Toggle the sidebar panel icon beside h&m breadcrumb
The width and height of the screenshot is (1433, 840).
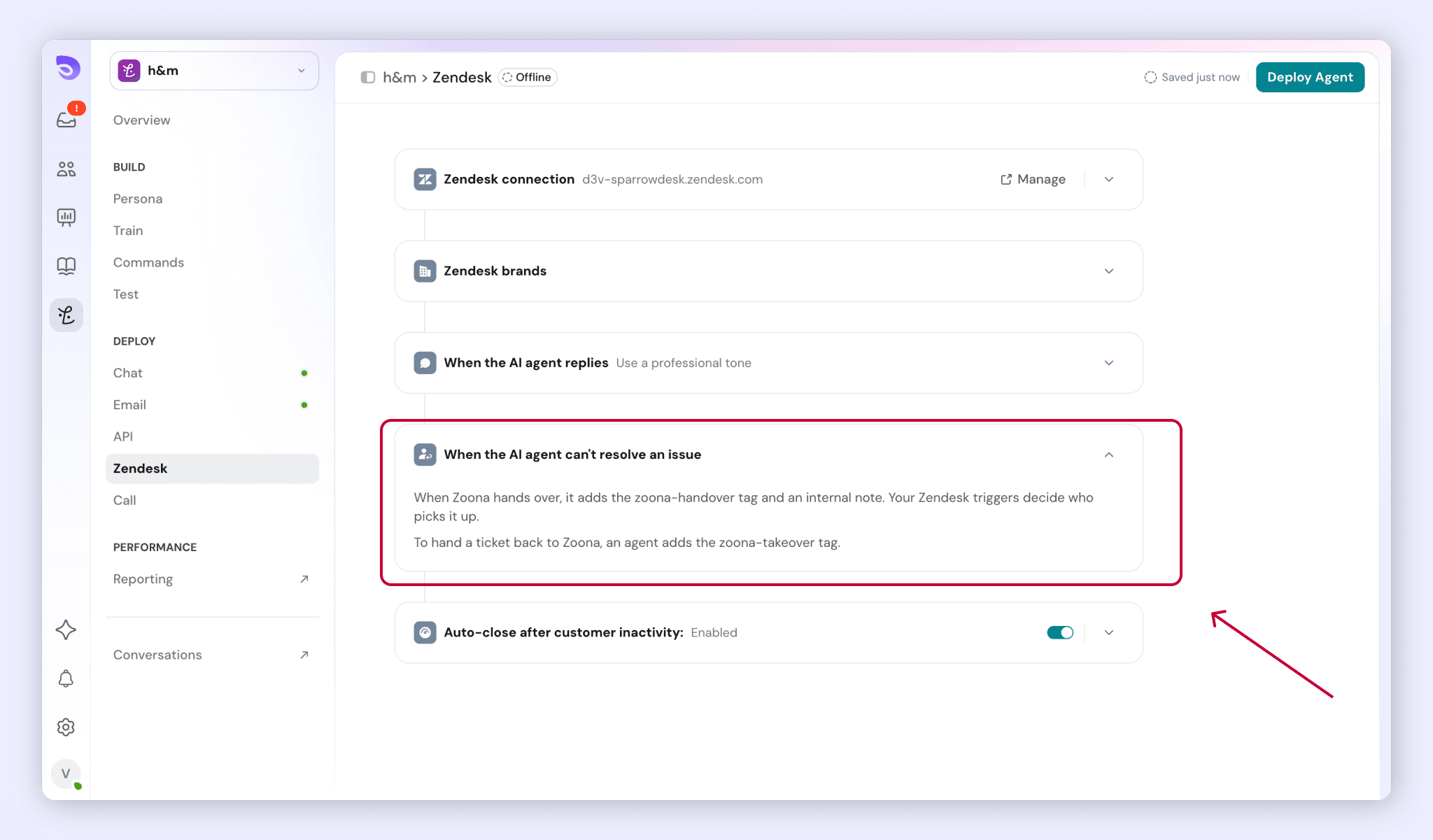click(368, 78)
